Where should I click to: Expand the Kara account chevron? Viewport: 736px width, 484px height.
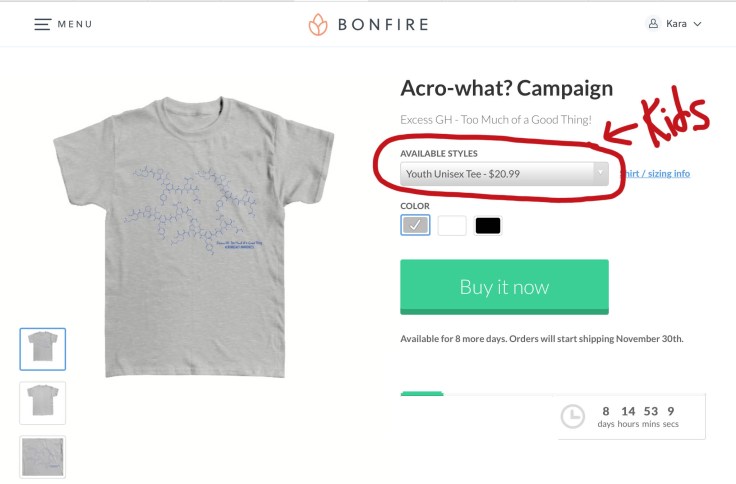click(697, 24)
